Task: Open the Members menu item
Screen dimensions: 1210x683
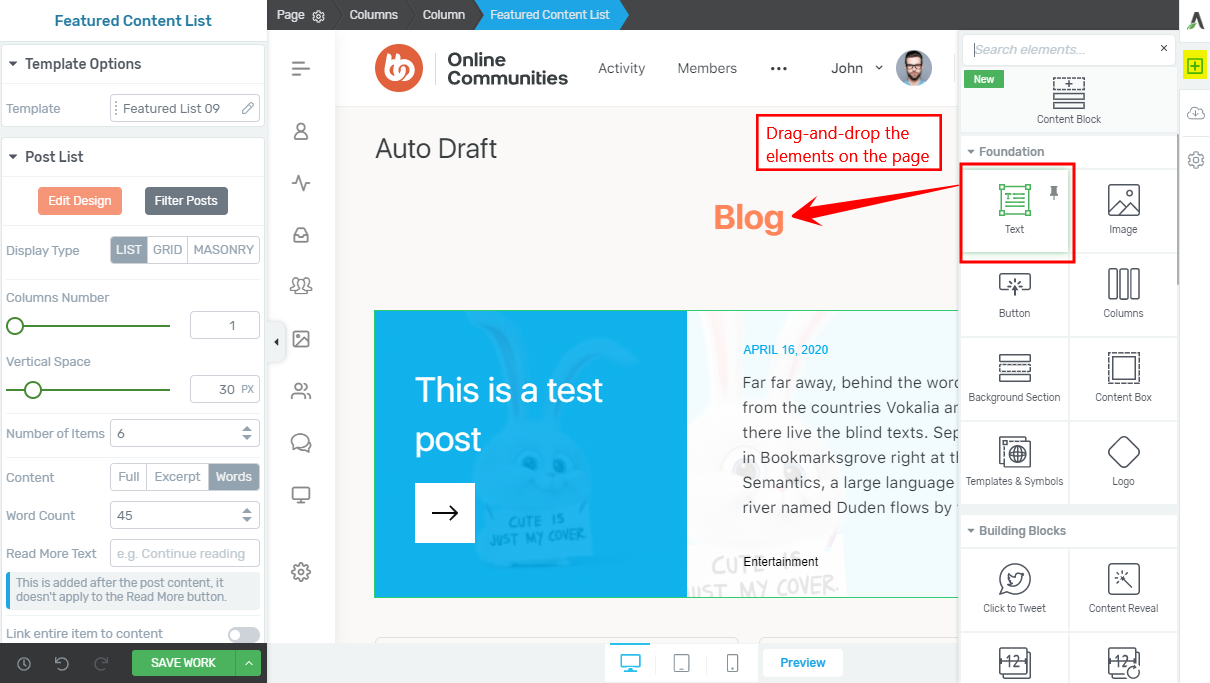Action: pos(707,68)
